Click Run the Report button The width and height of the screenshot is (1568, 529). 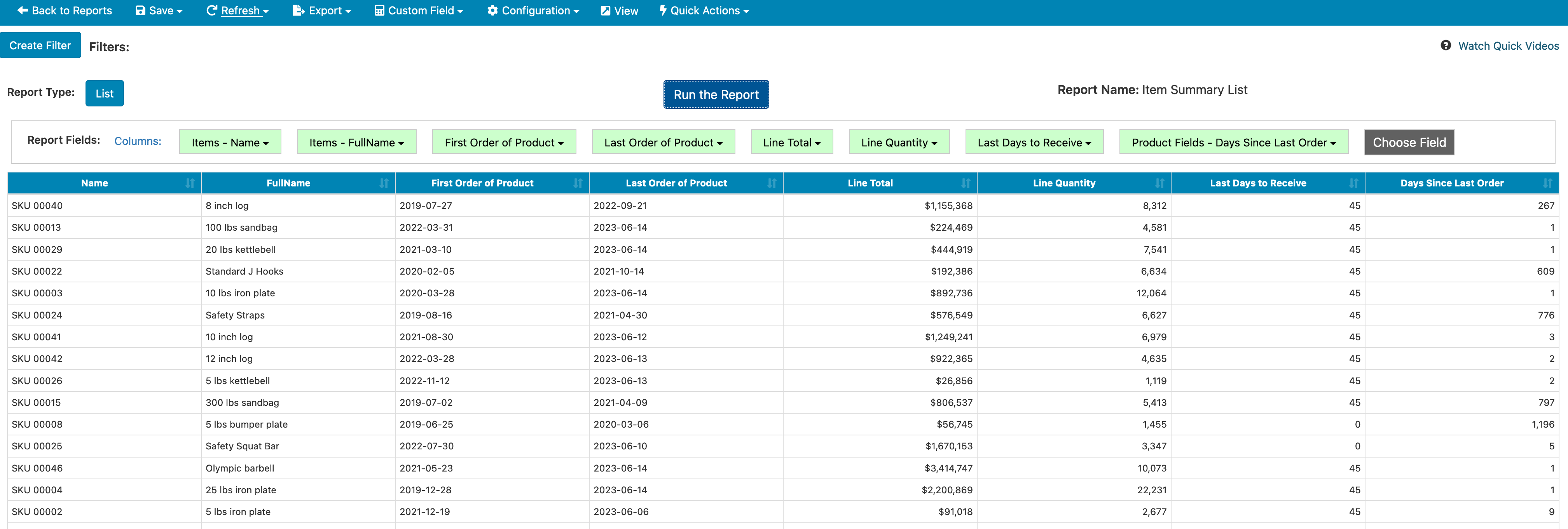click(716, 94)
